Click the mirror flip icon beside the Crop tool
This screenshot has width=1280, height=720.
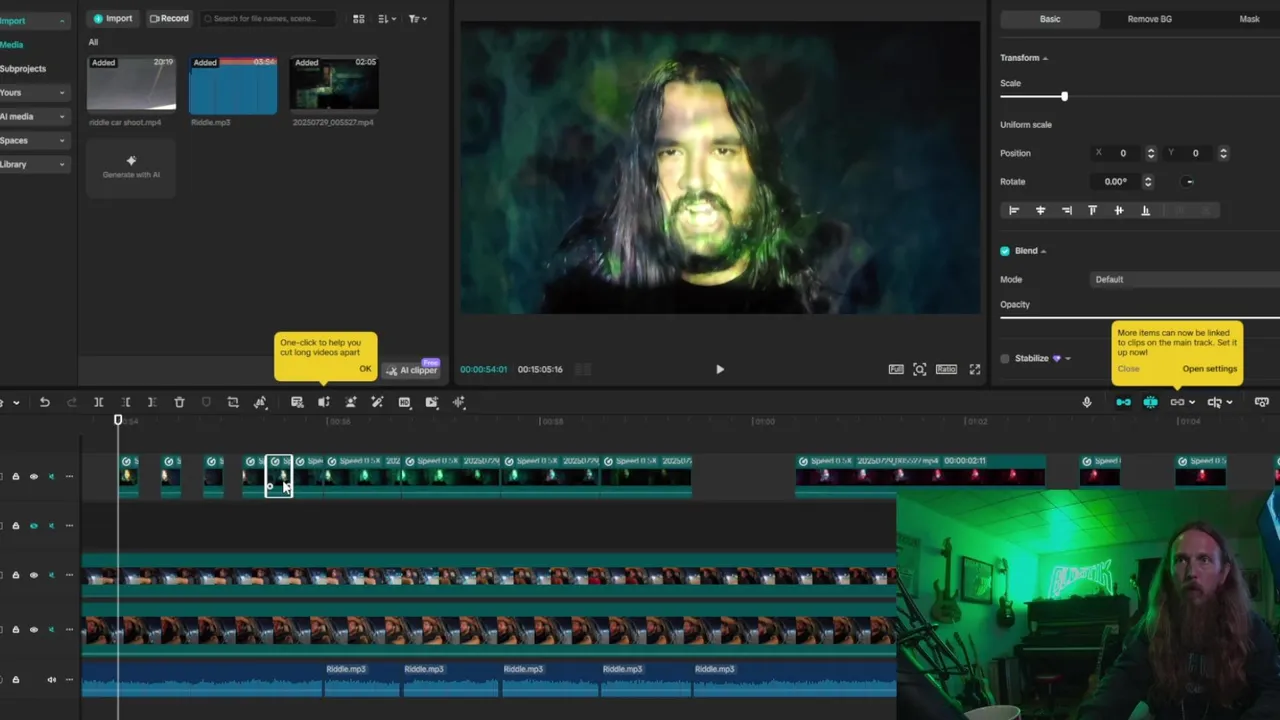(260, 402)
